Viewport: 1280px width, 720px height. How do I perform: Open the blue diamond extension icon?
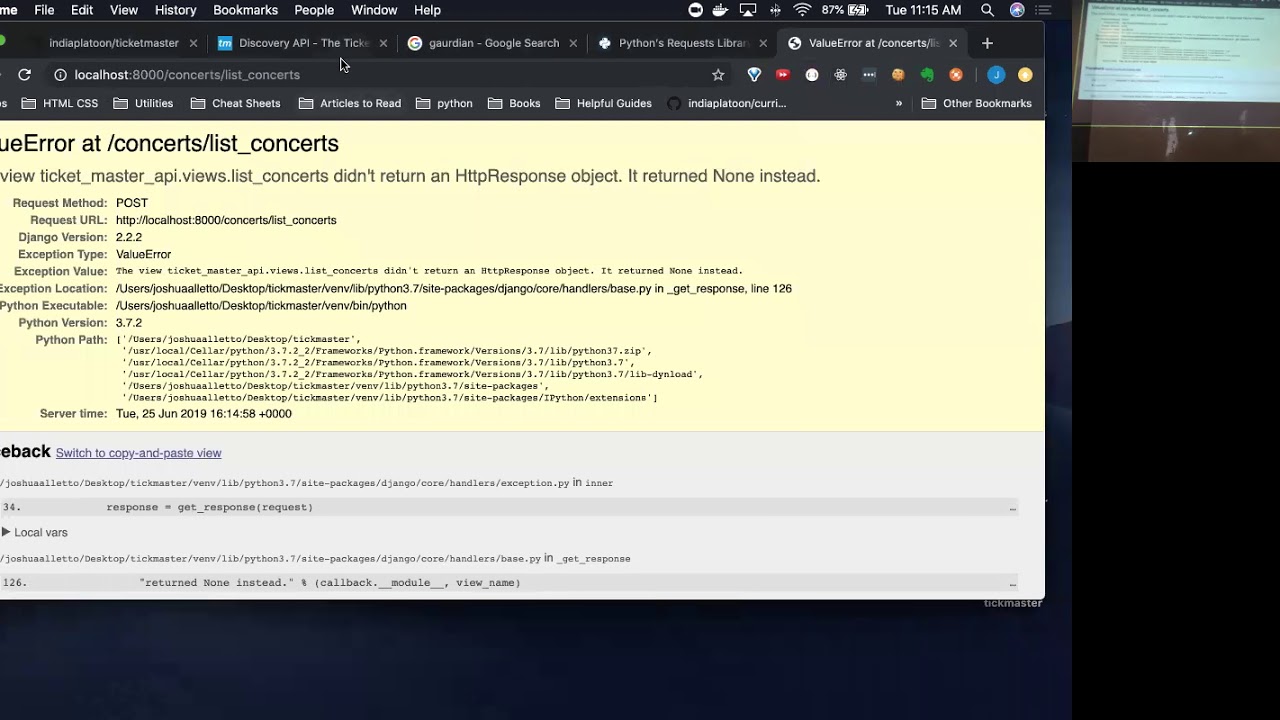coord(755,75)
